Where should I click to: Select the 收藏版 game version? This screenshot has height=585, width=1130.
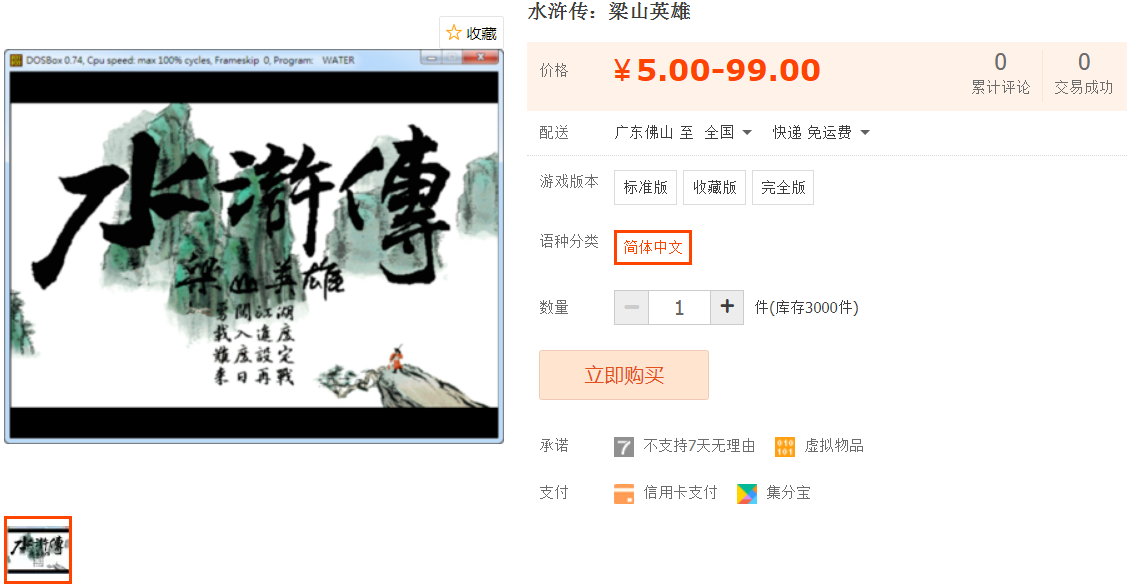pyautogui.click(x=714, y=187)
